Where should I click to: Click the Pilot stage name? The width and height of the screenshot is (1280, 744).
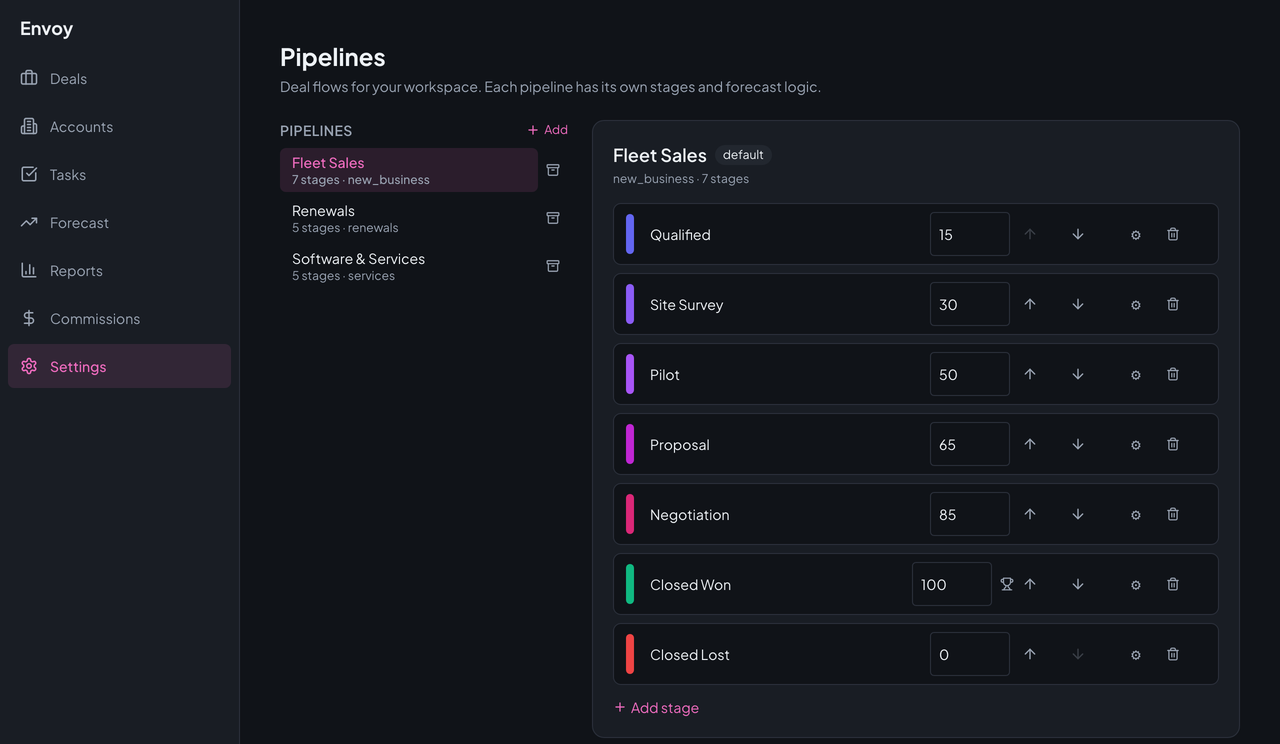[x=665, y=375]
